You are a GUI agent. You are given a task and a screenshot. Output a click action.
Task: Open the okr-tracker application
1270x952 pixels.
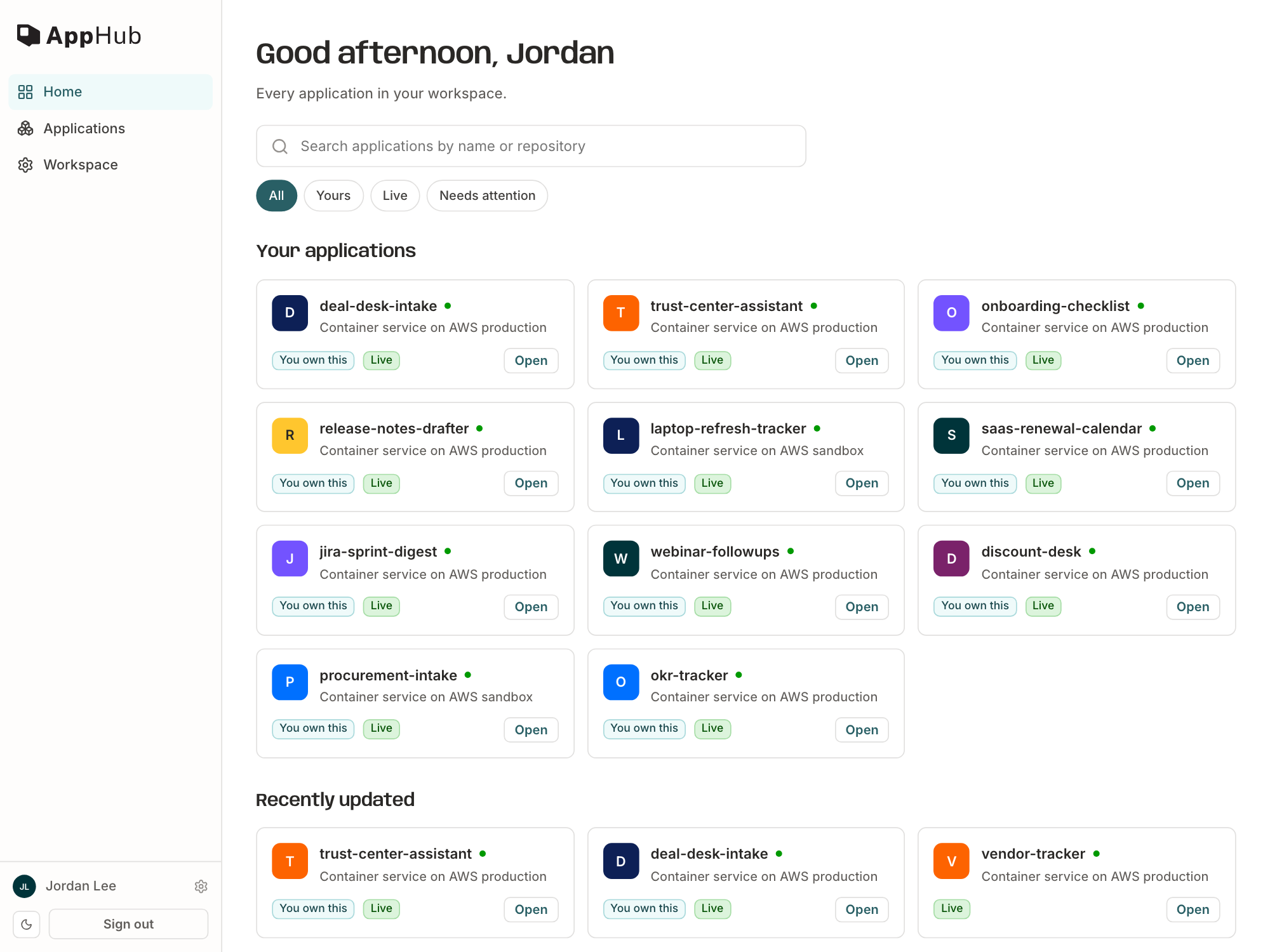862,730
